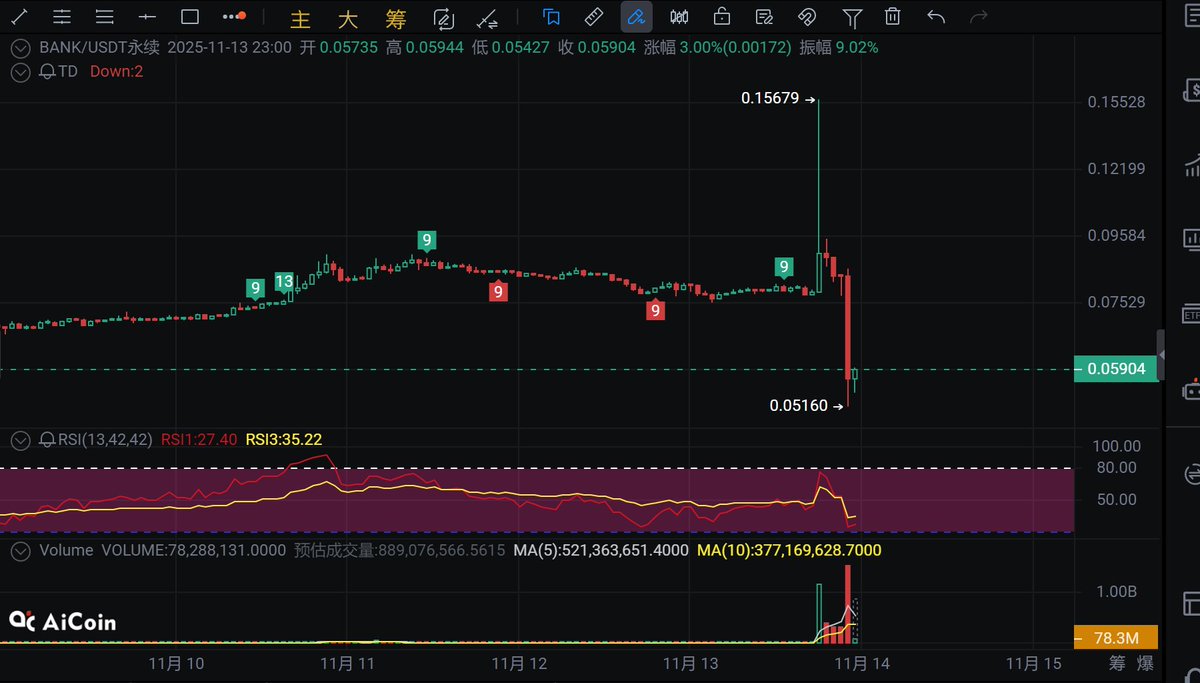Viewport: 1200px width, 683px height.
Task: Click the trash icon to delete drawings
Action: 893,16
